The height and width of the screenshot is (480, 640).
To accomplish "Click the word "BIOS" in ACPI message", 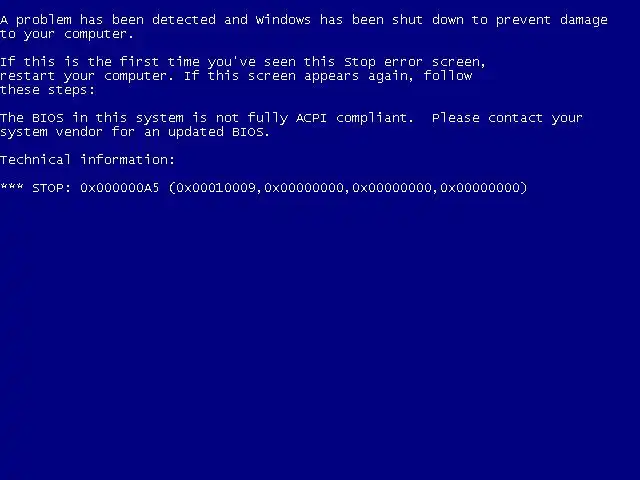I will (x=48, y=118).
